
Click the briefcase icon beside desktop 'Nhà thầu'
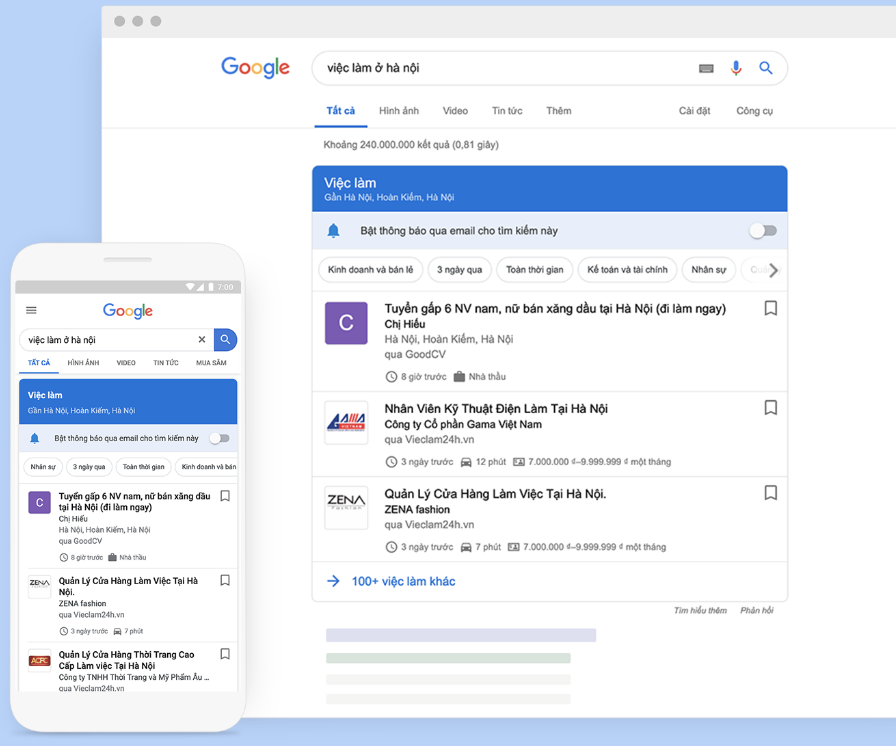[459, 376]
